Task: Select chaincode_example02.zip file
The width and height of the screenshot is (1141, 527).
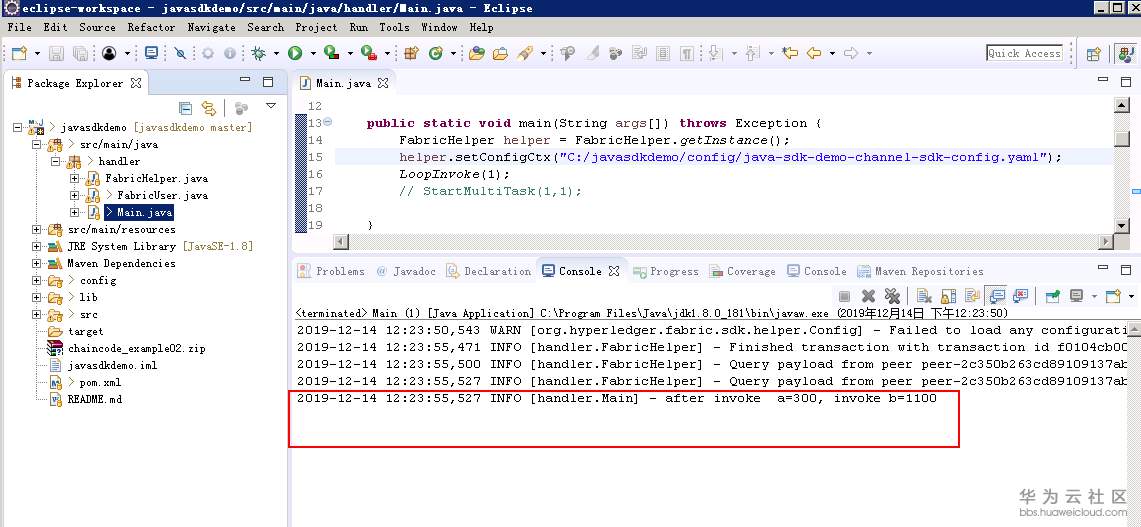Action: click(x=137, y=349)
